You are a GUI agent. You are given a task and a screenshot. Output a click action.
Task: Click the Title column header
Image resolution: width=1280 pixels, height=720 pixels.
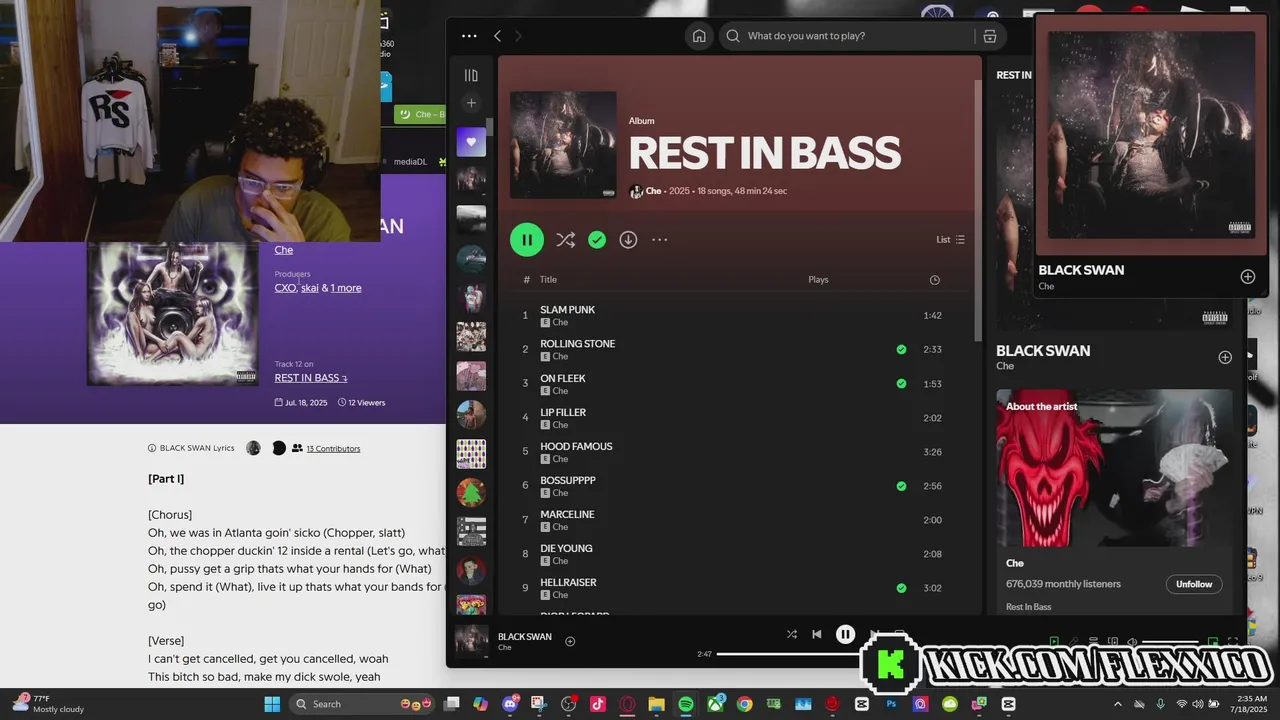[x=548, y=280]
